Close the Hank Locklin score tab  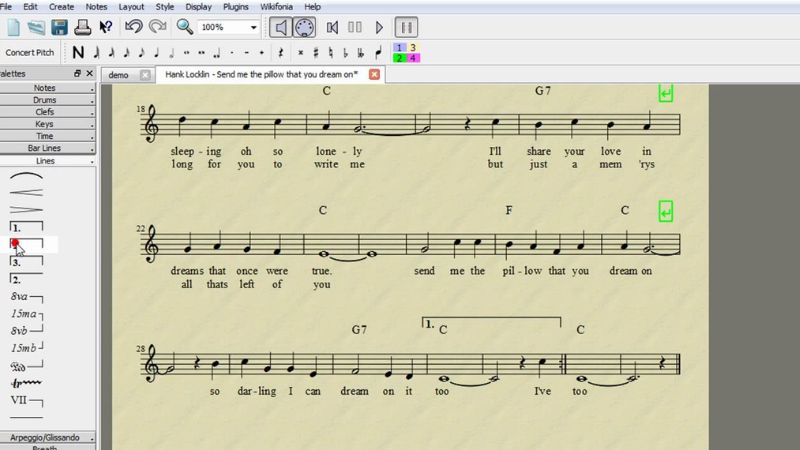pos(374,74)
